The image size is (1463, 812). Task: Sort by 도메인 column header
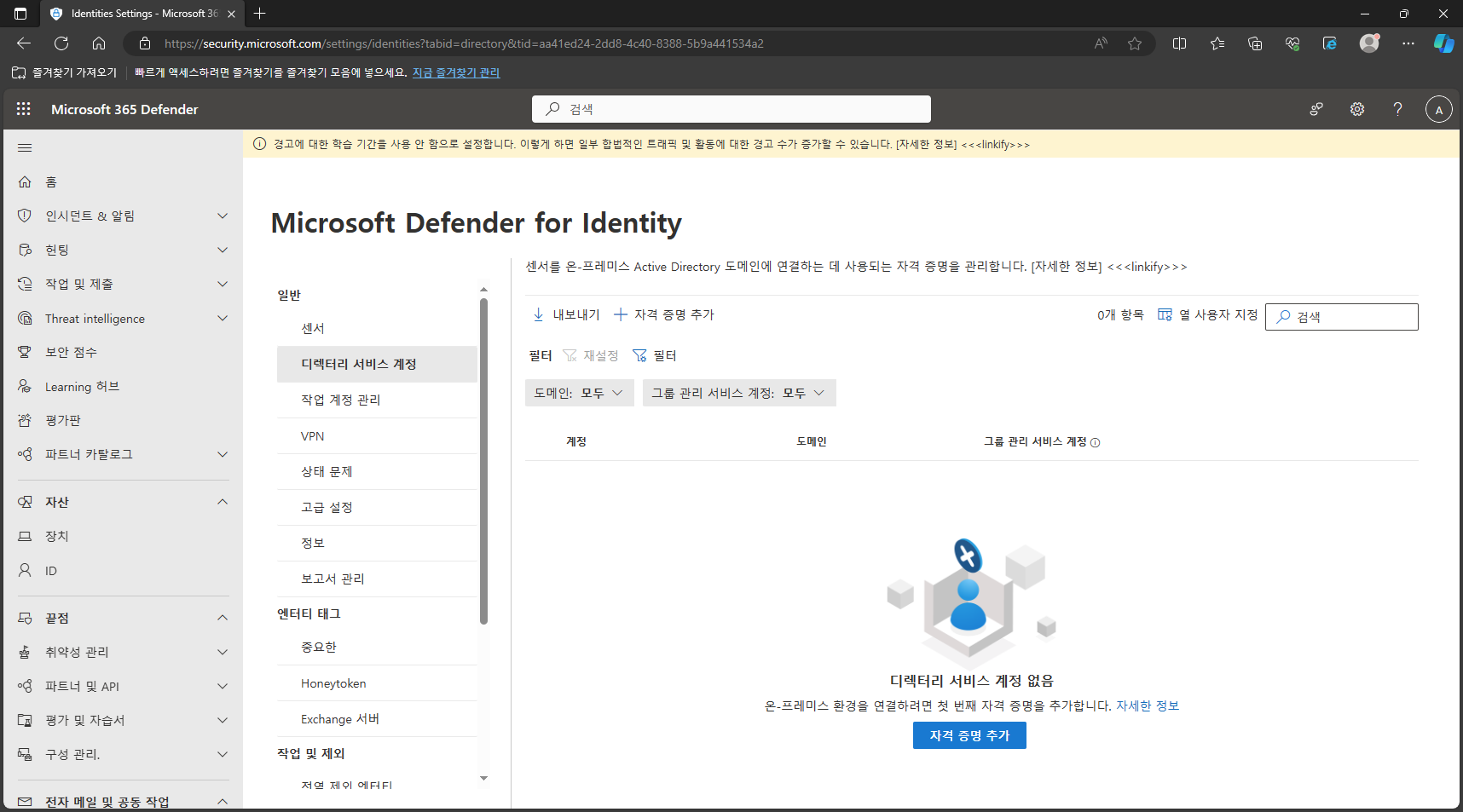coord(812,441)
